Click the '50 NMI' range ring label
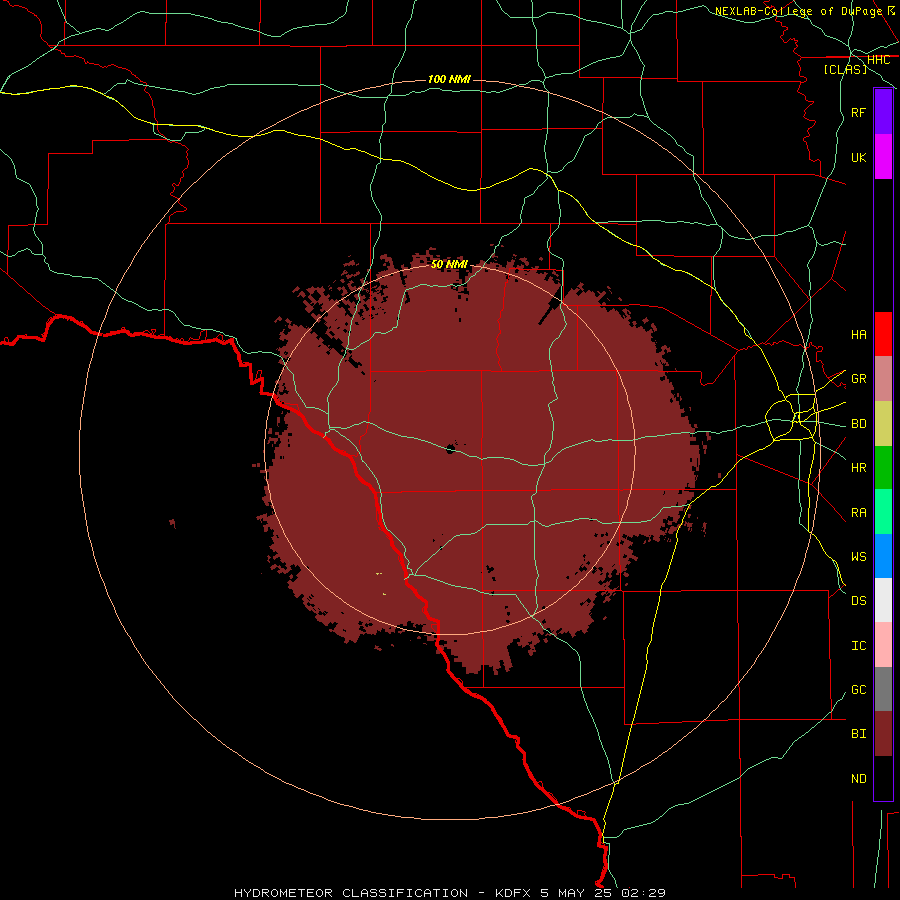900x900 pixels. pos(449,264)
